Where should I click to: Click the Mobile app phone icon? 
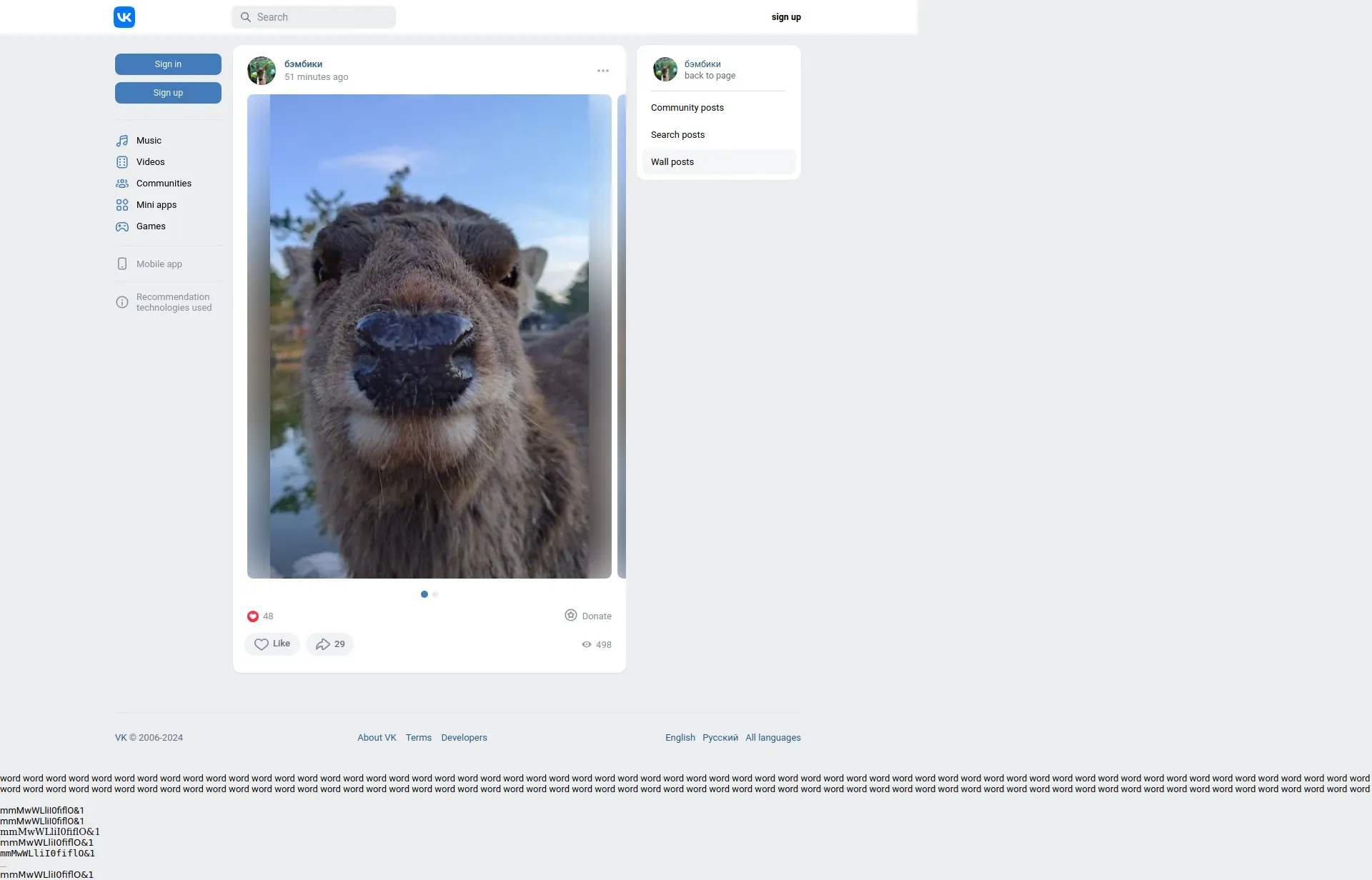coord(122,264)
